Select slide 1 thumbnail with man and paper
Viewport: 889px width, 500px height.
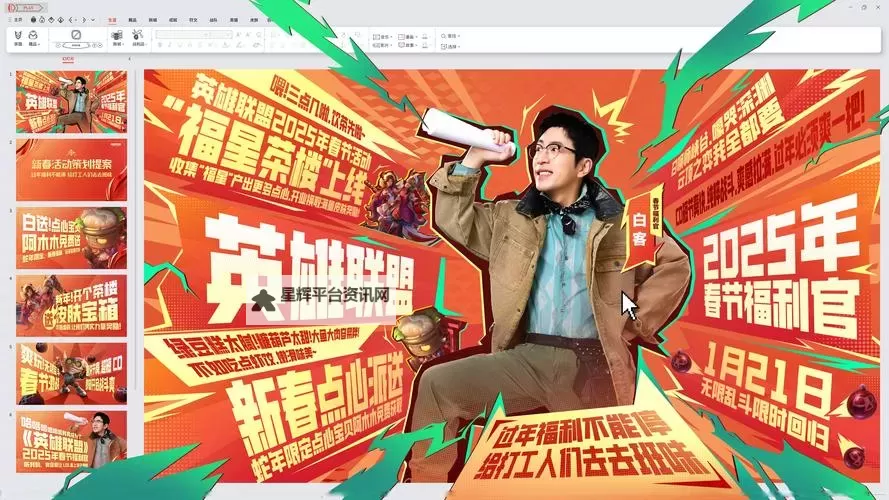[71, 101]
